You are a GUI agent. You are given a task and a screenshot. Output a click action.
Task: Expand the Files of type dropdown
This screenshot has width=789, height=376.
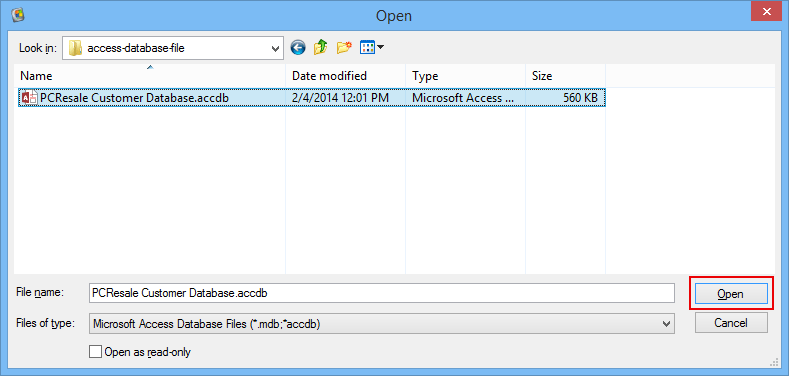666,324
